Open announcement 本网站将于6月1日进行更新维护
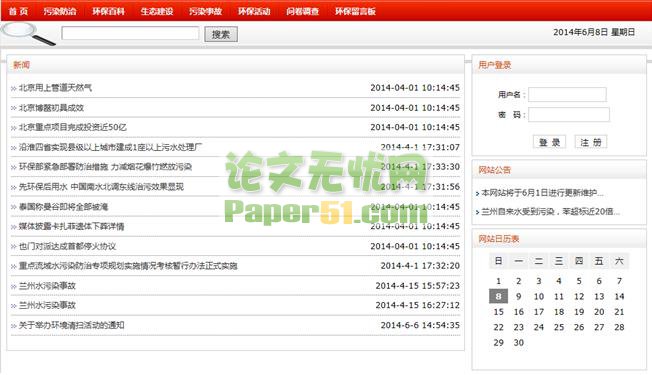 (542, 193)
